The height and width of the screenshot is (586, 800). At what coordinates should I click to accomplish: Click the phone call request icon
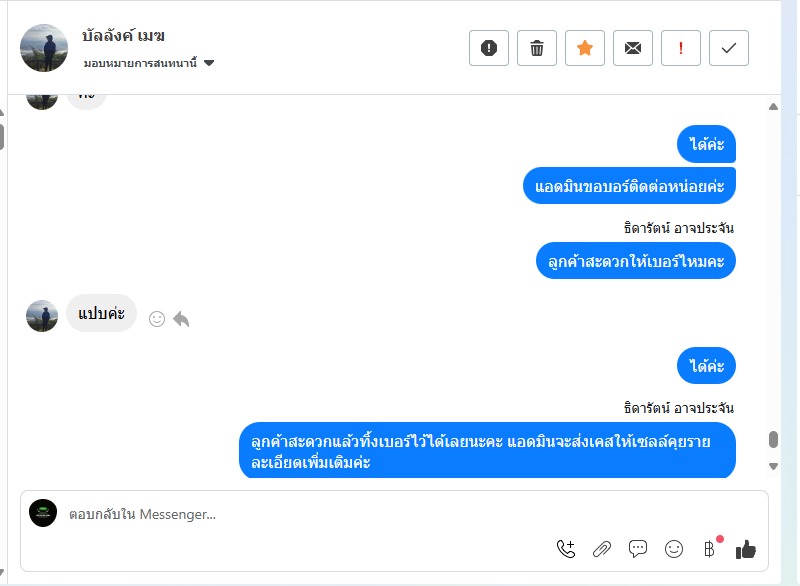point(566,548)
